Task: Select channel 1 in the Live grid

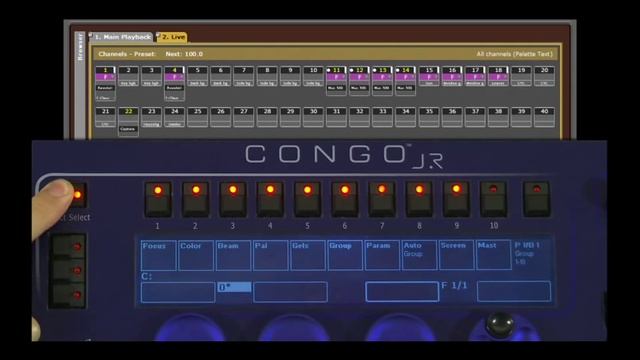Action: [105, 83]
